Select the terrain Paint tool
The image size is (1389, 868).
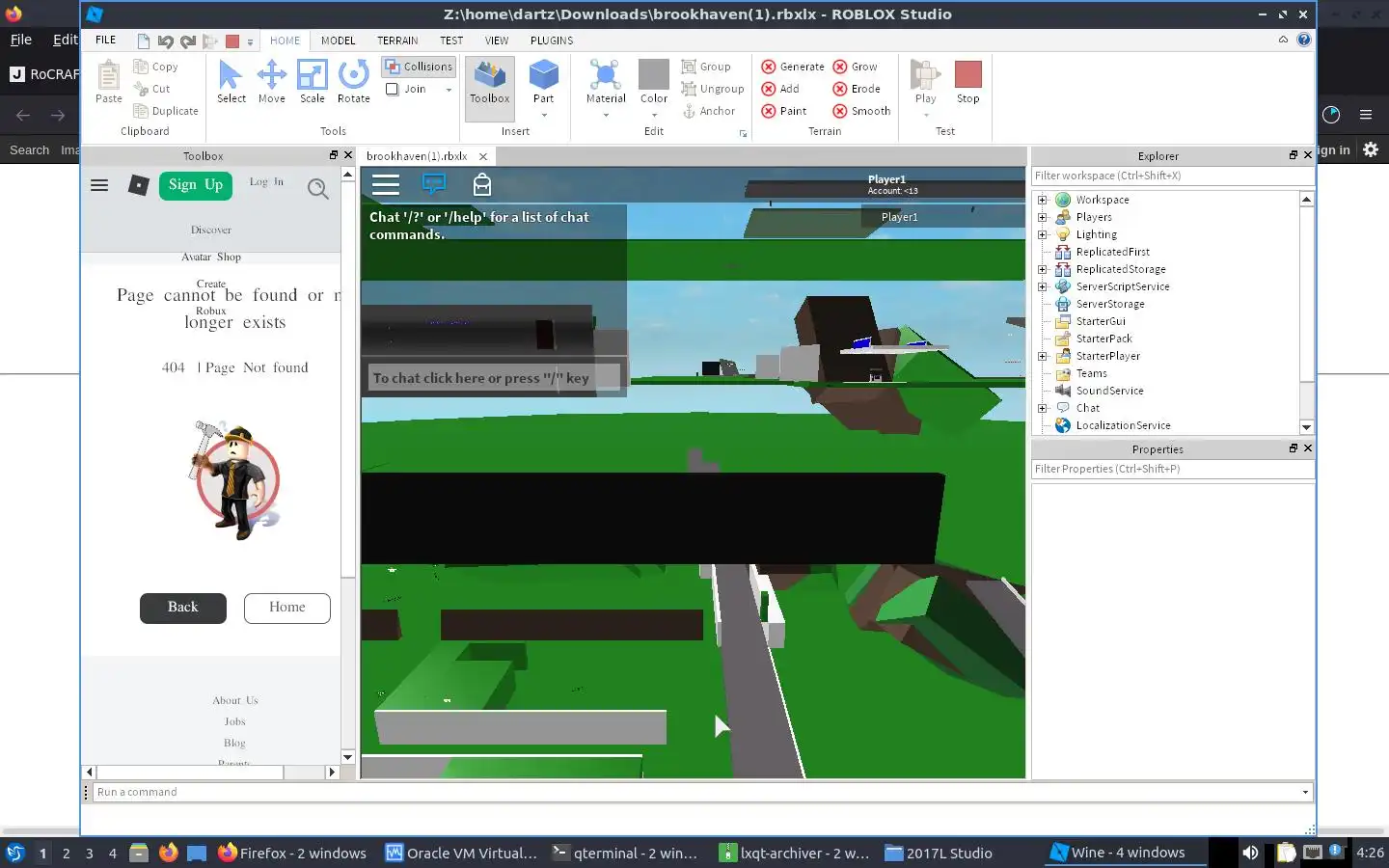tap(784, 111)
